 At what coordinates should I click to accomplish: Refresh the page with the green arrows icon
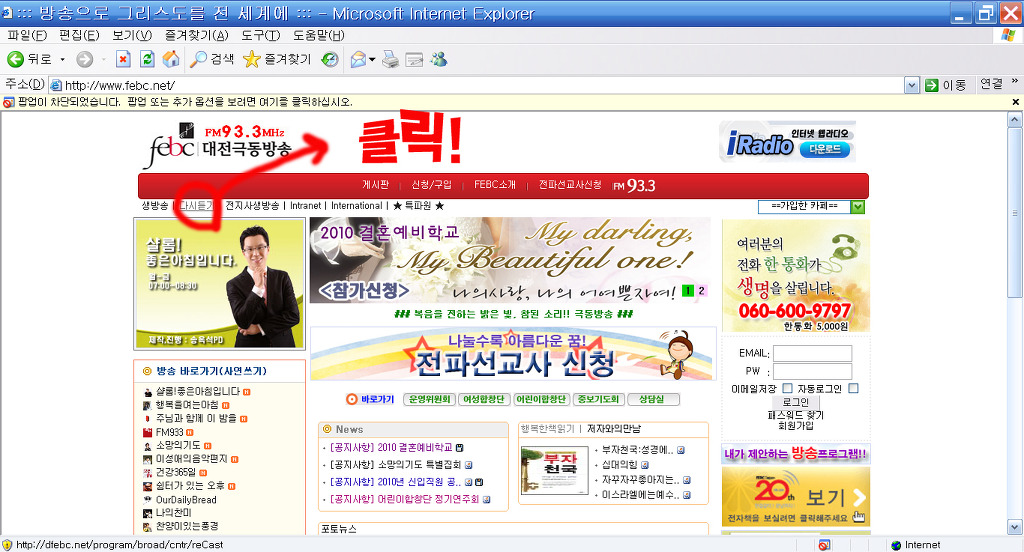[x=148, y=59]
